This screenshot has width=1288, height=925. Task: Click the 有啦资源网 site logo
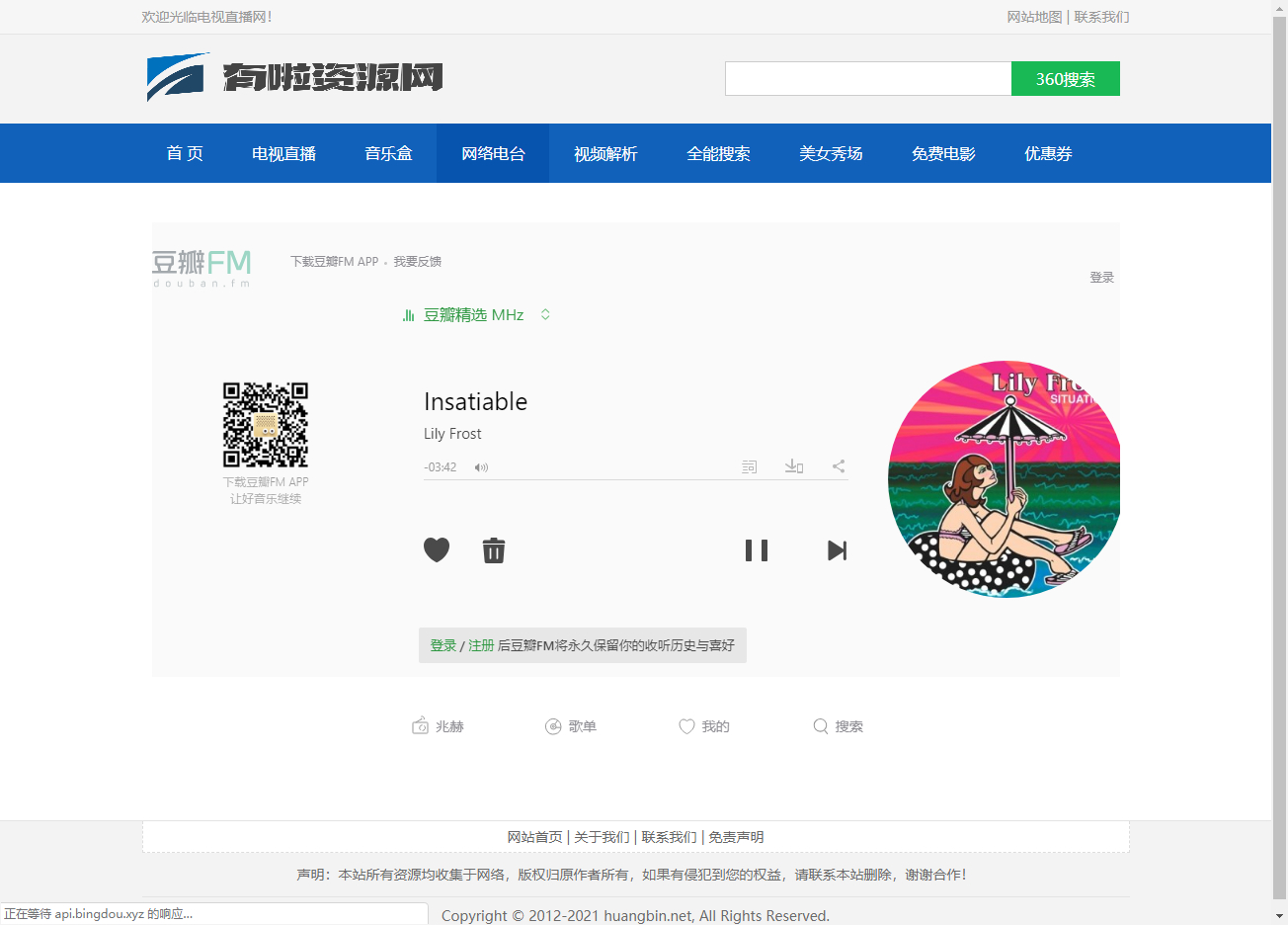coord(294,77)
